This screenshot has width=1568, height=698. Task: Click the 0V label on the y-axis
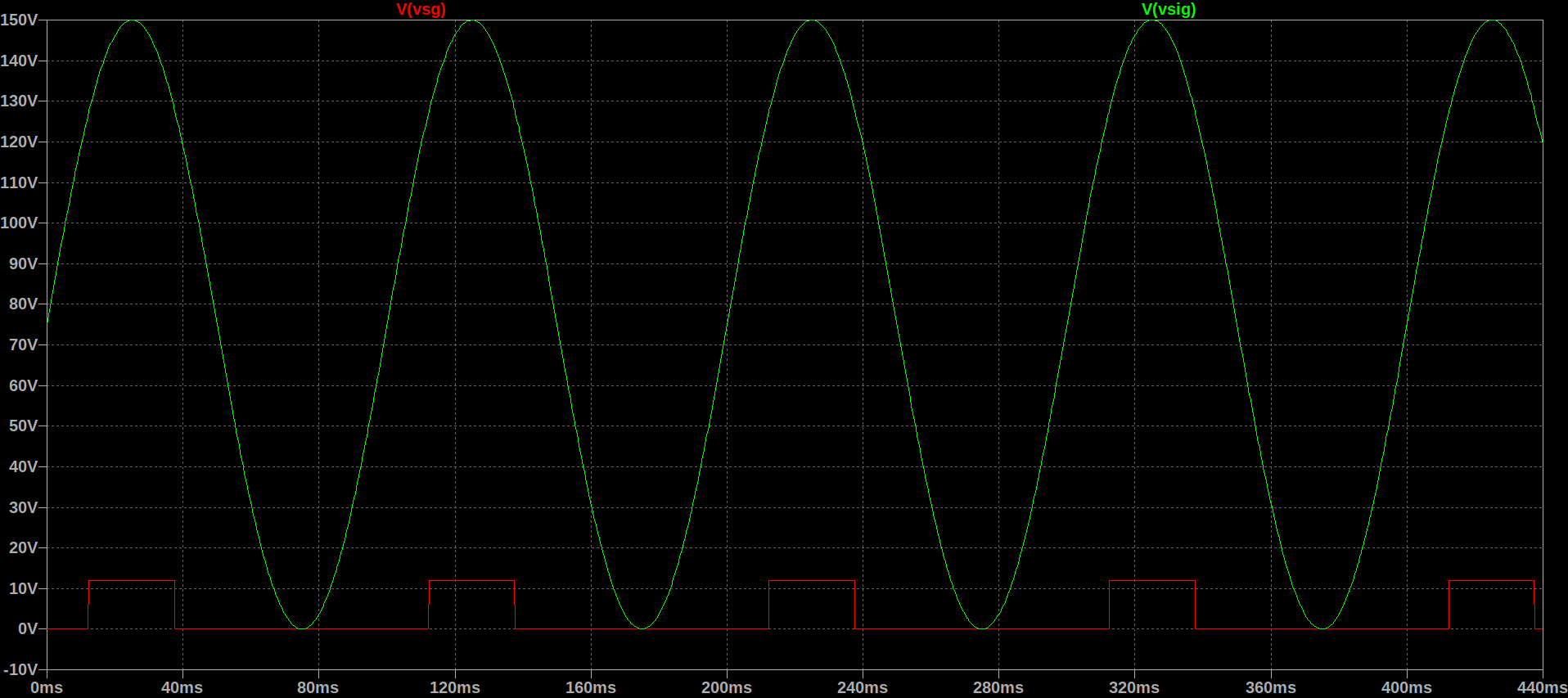pyautogui.click(x=27, y=628)
